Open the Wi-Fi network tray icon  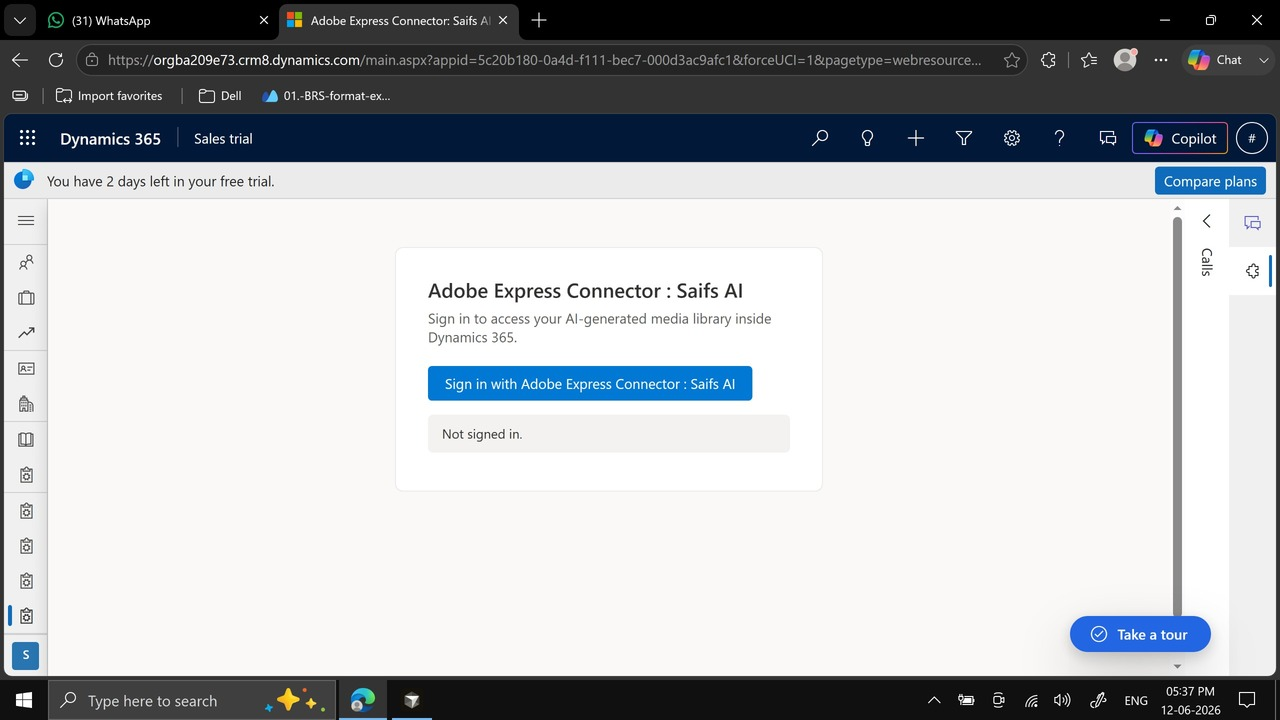coord(1031,701)
